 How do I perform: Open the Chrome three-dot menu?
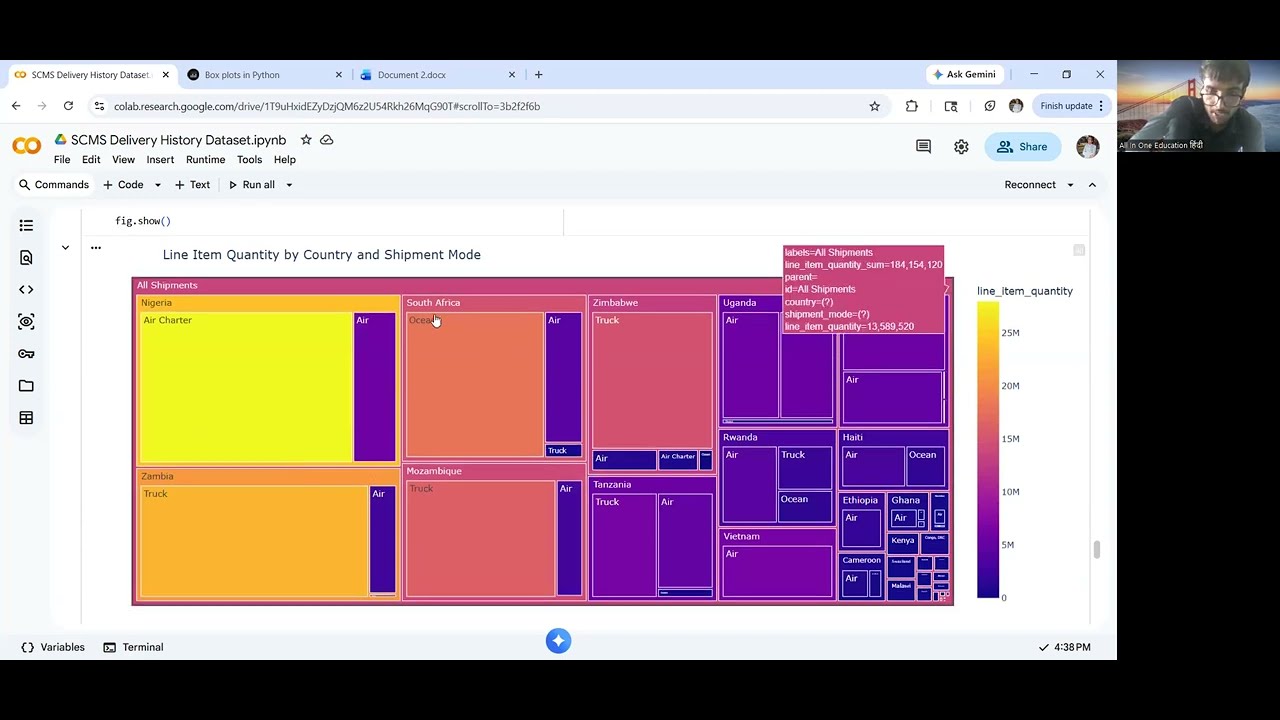click(1101, 106)
